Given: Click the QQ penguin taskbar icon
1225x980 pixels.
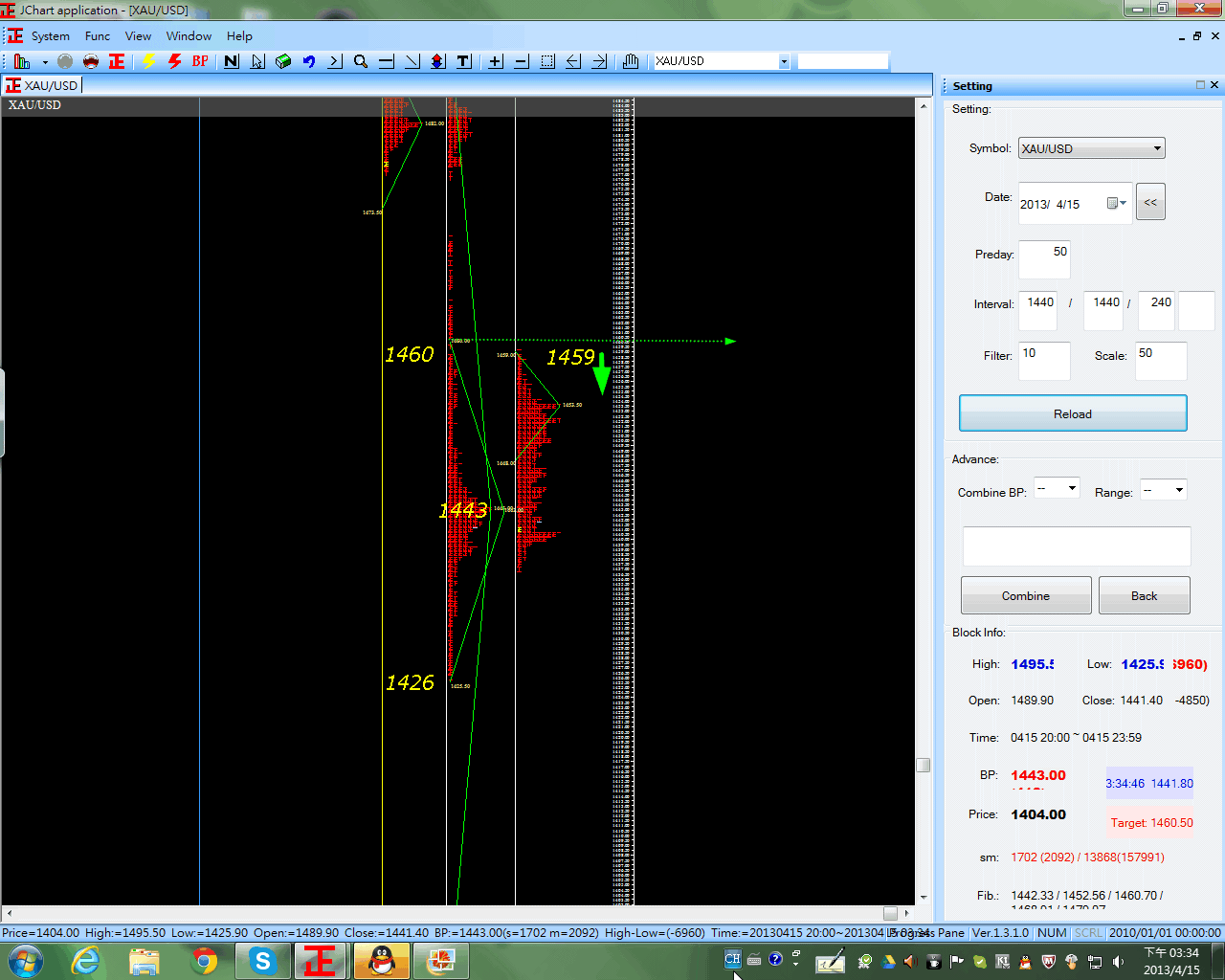Looking at the screenshot, I should click(x=382, y=961).
